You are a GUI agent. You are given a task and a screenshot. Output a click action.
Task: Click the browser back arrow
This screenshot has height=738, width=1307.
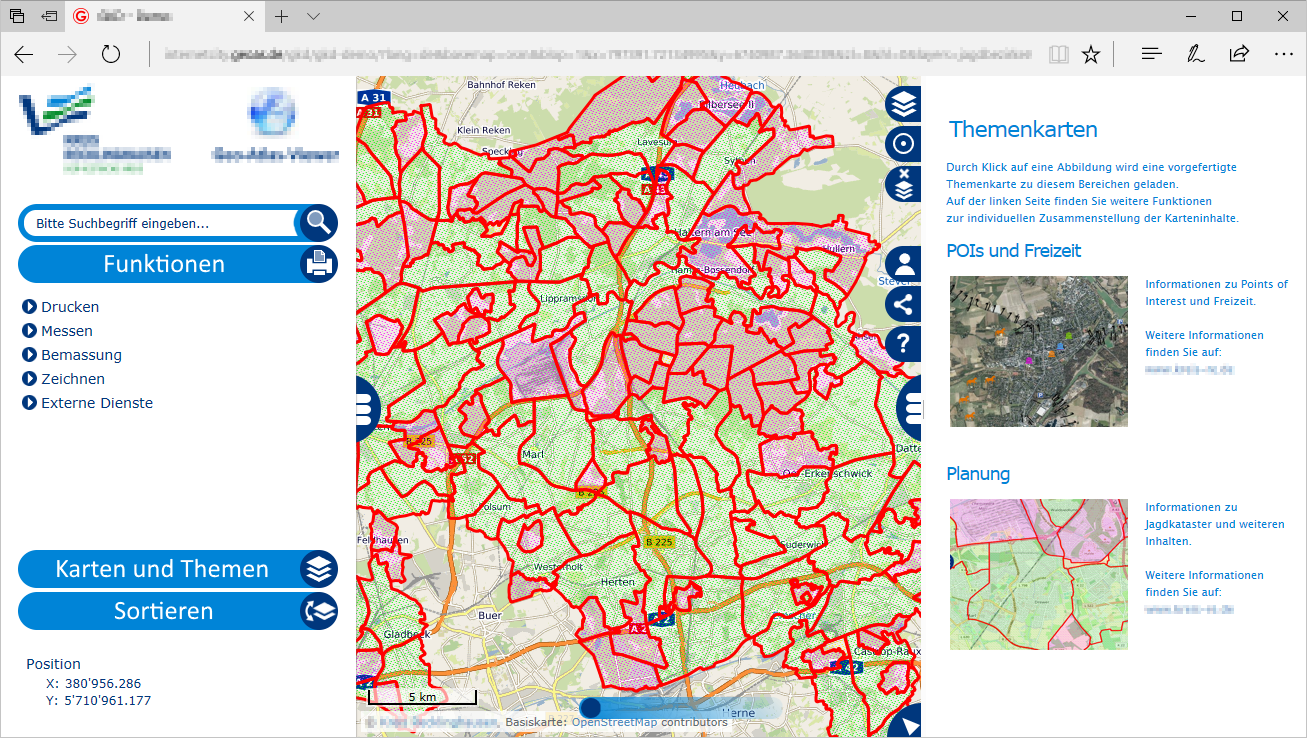pyautogui.click(x=24, y=55)
